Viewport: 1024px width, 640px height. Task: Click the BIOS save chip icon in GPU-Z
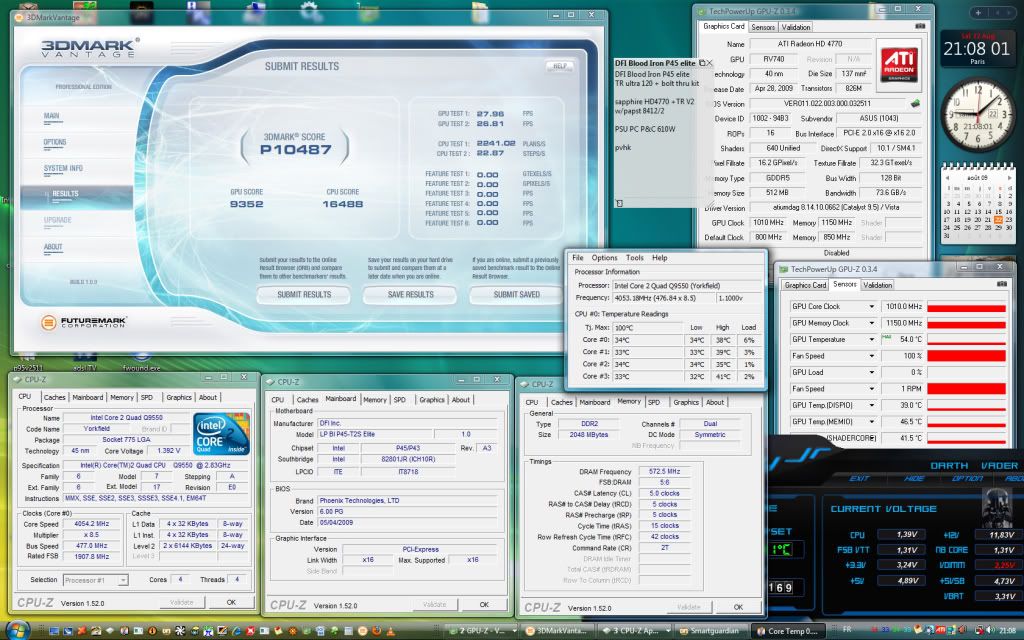(914, 103)
